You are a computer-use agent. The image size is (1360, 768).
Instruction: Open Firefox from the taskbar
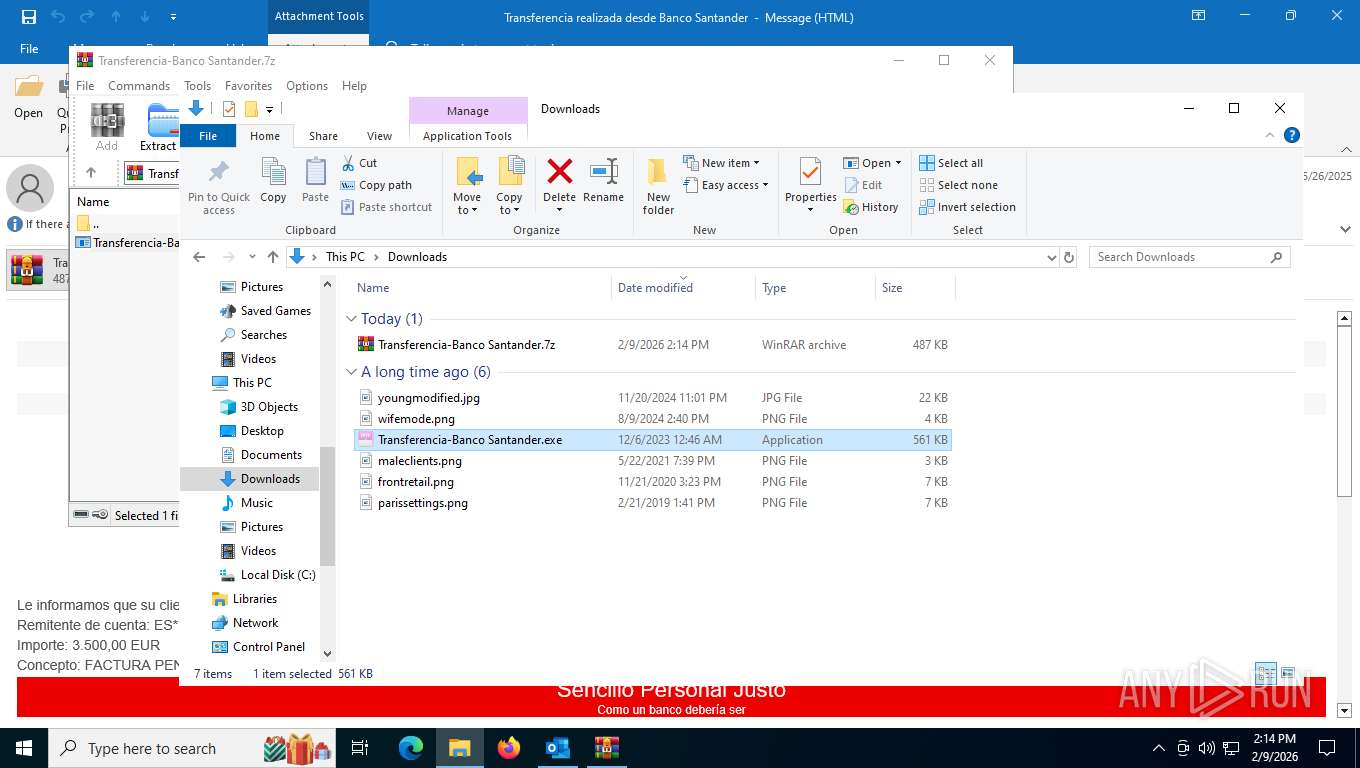[x=509, y=748]
